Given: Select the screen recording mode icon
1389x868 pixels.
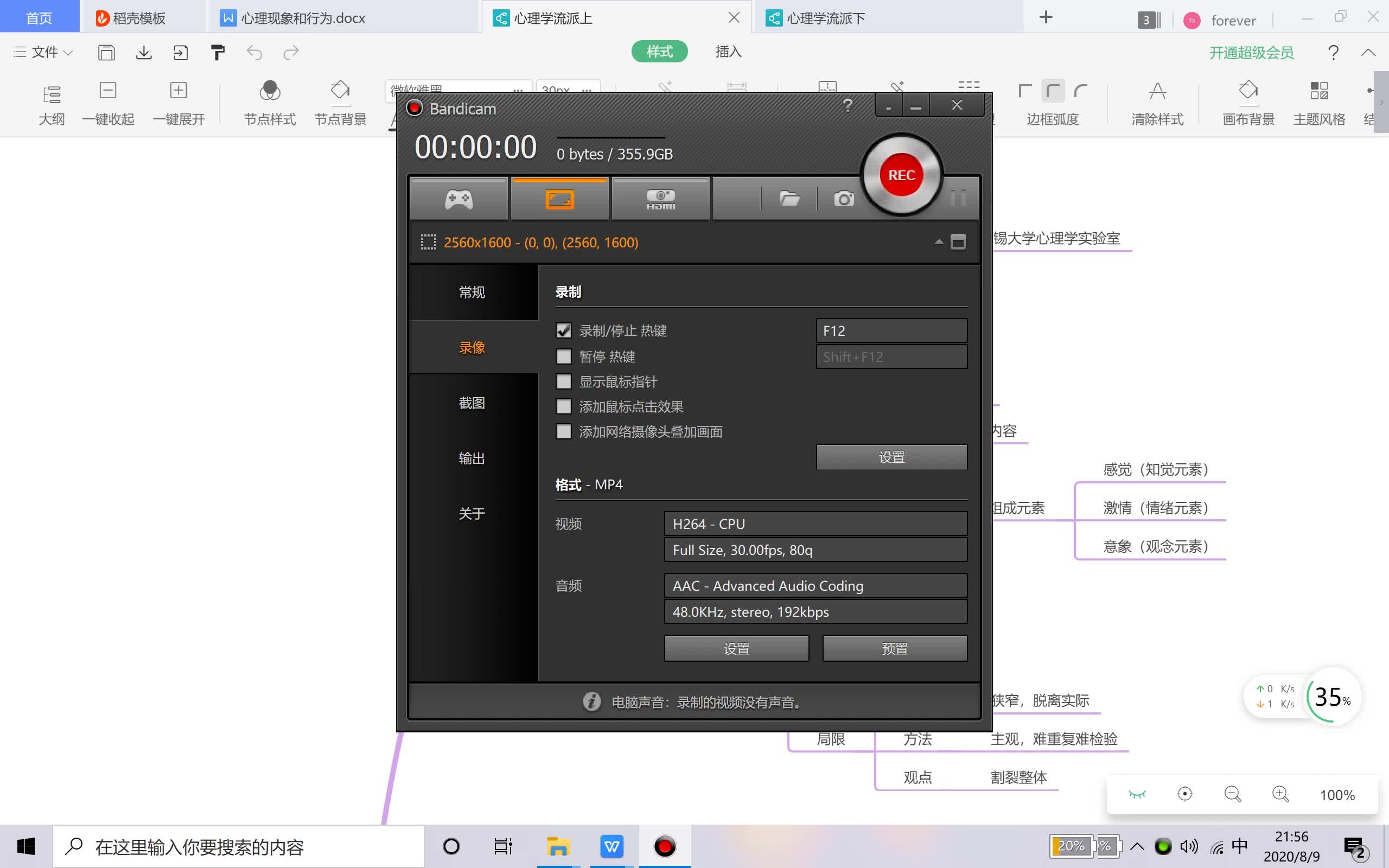Looking at the screenshot, I should [560, 198].
